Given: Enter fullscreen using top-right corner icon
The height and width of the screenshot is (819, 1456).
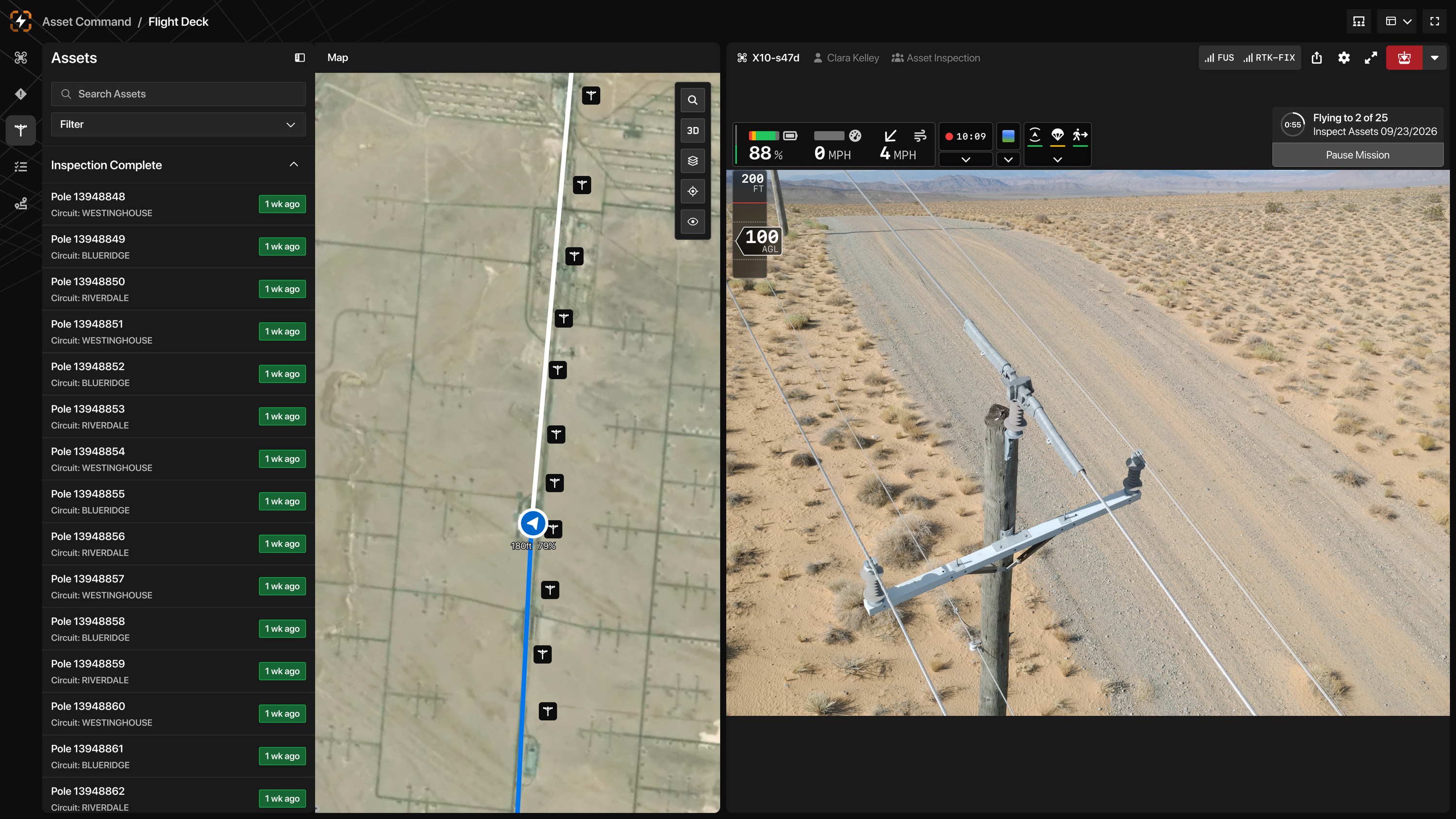Looking at the screenshot, I should click(x=1435, y=21).
